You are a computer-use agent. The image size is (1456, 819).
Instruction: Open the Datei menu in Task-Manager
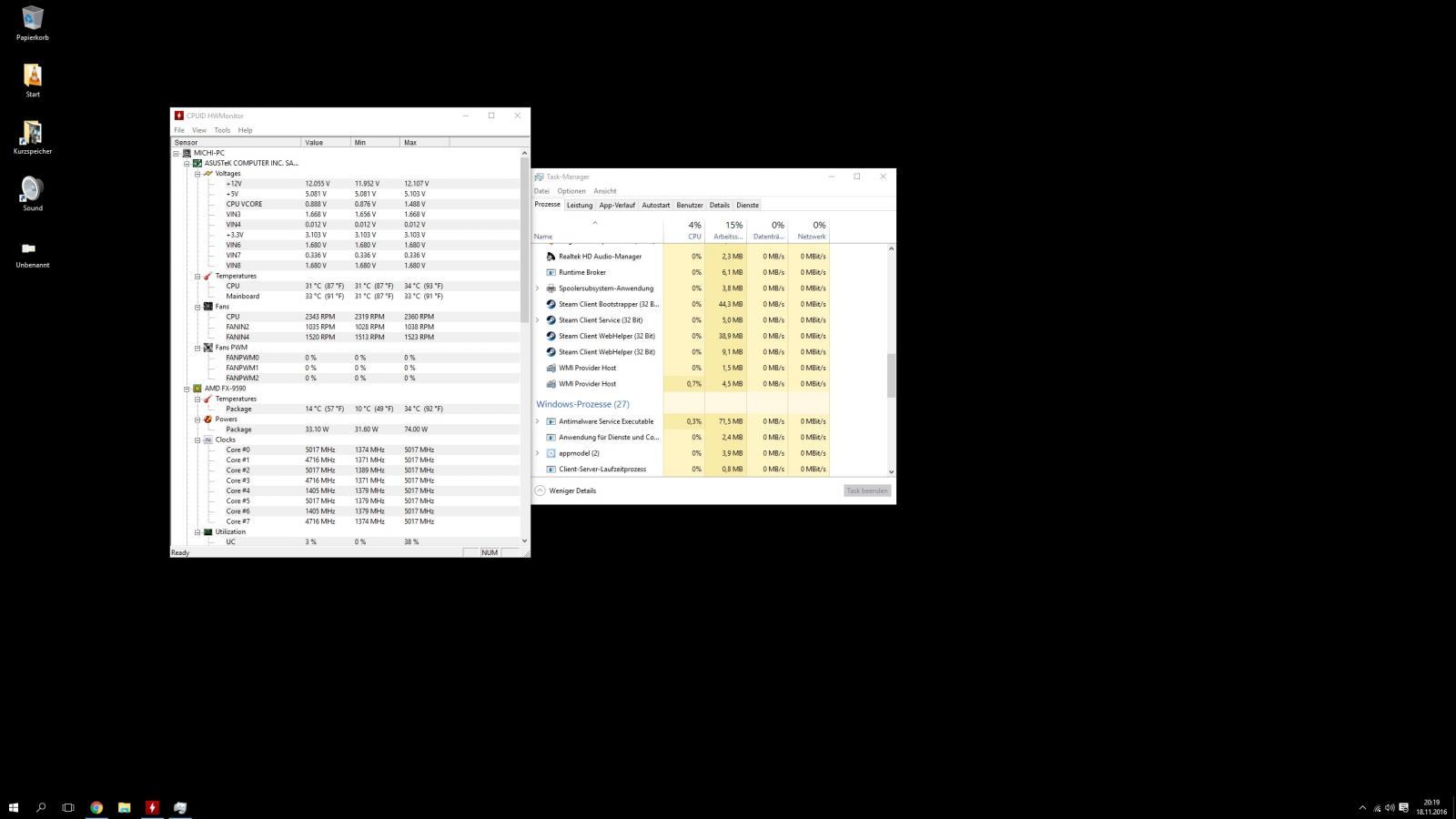pyautogui.click(x=541, y=191)
